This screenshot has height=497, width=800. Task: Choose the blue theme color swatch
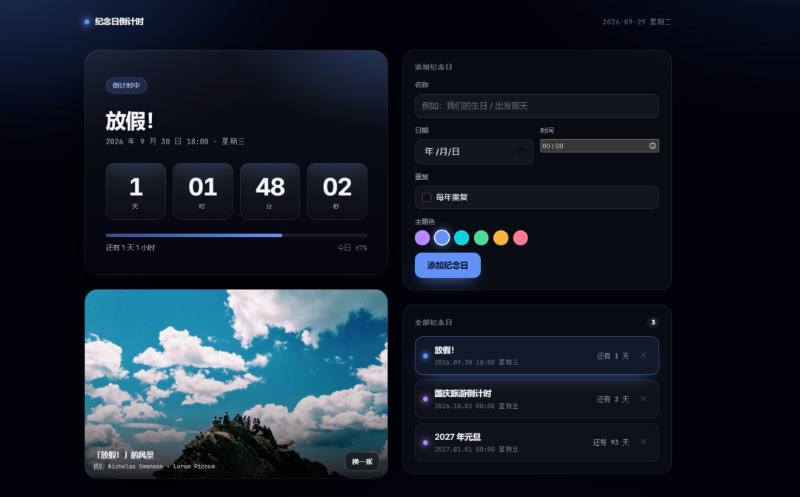pyautogui.click(x=442, y=238)
